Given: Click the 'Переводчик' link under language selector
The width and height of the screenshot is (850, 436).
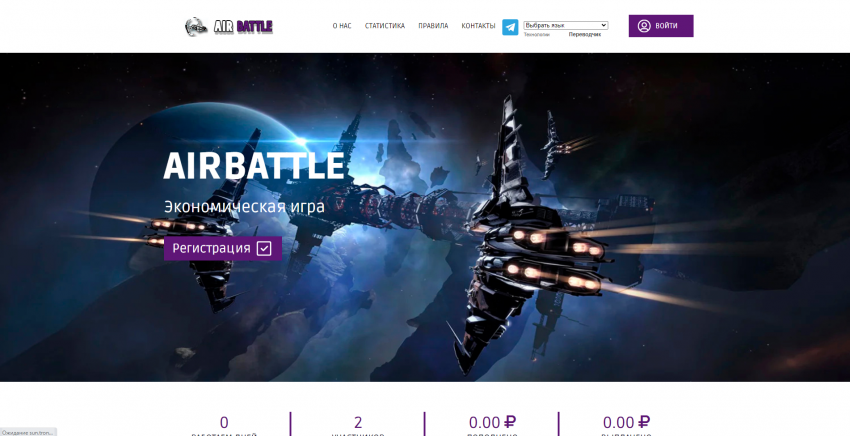Looking at the screenshot, I should 584,34.
